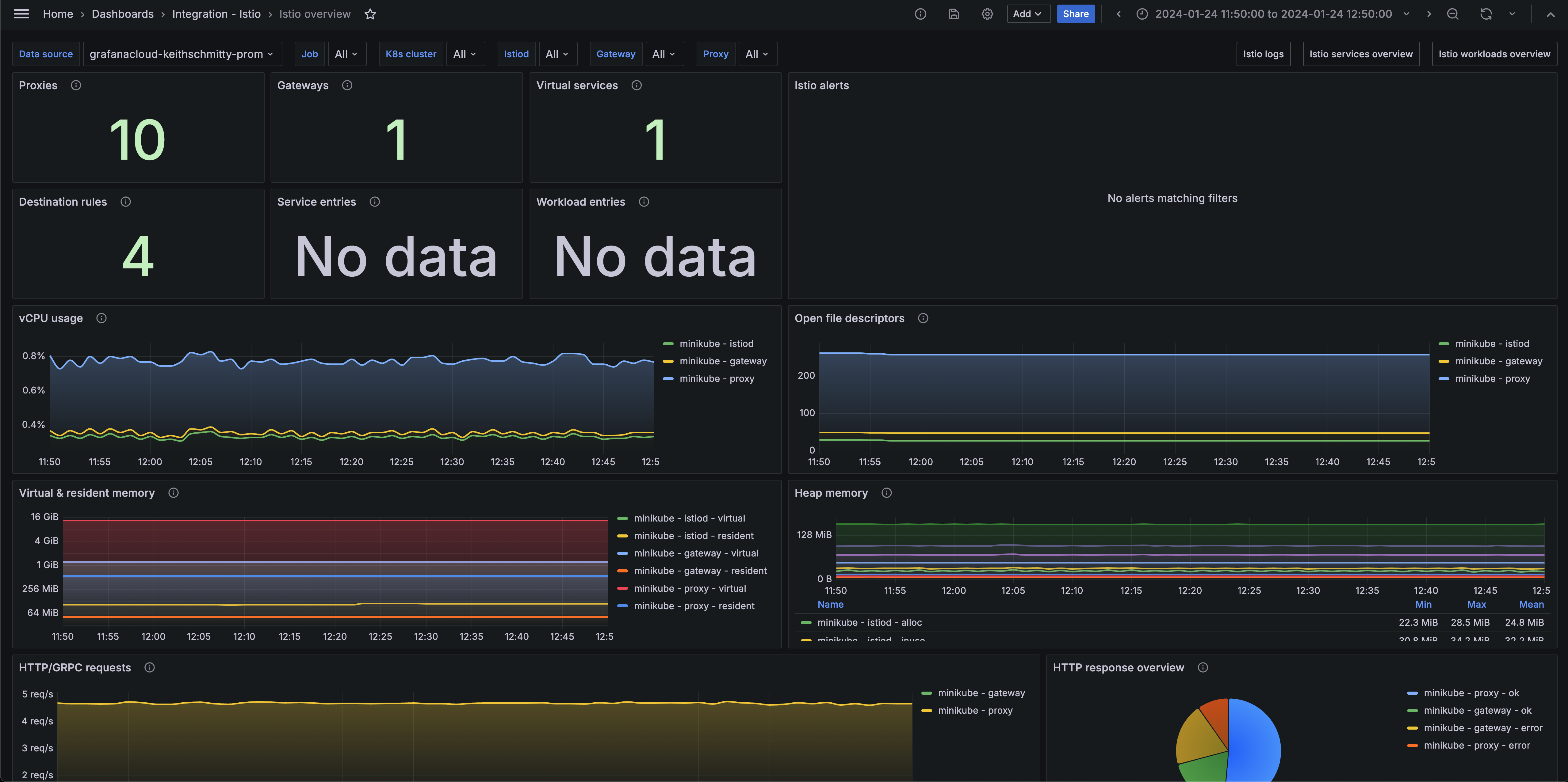The width and height of the screenshot is (1568, 782).
Task: Hide minikube - istiod - virtual memory series
Action: click(x=689, y=518)
